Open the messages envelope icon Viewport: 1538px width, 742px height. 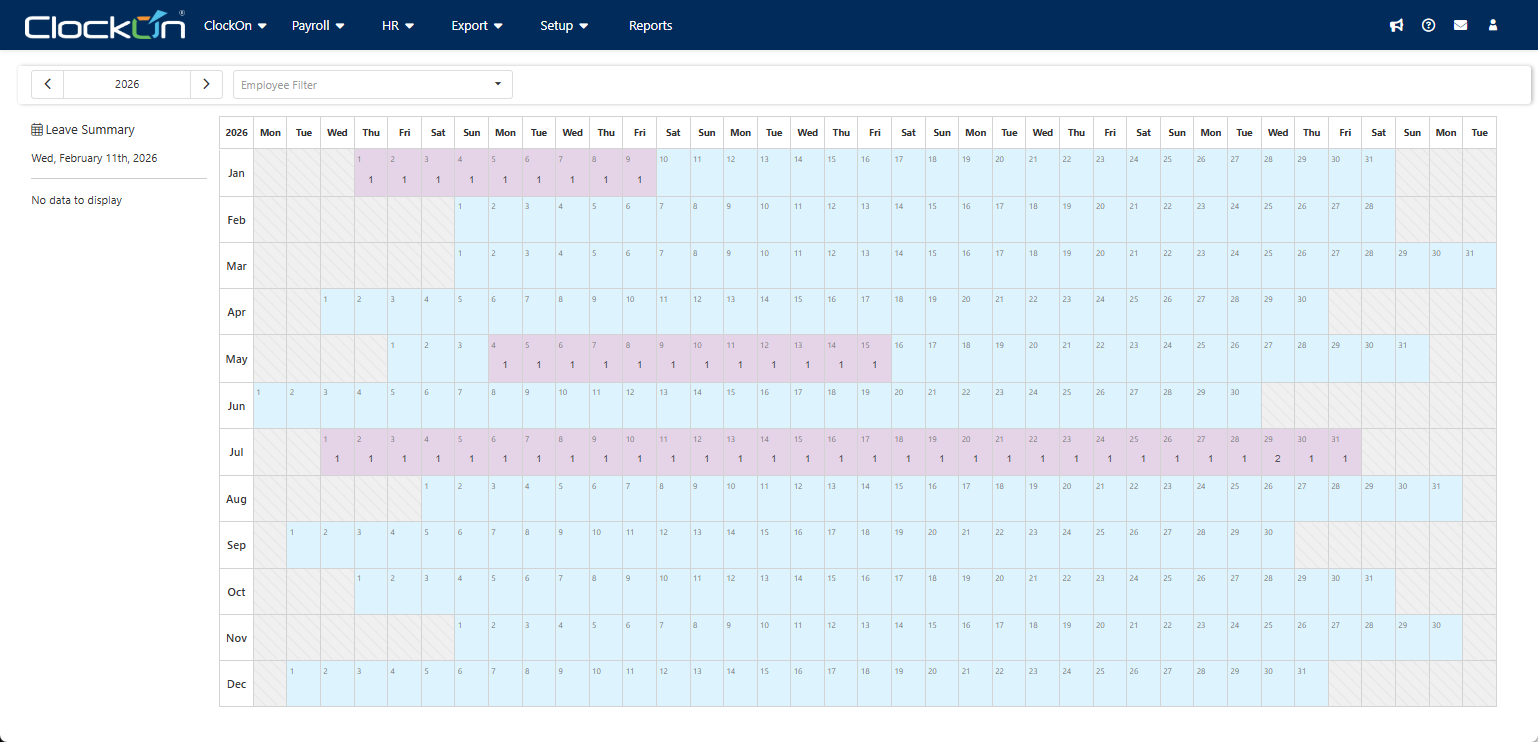point(1461,26)
